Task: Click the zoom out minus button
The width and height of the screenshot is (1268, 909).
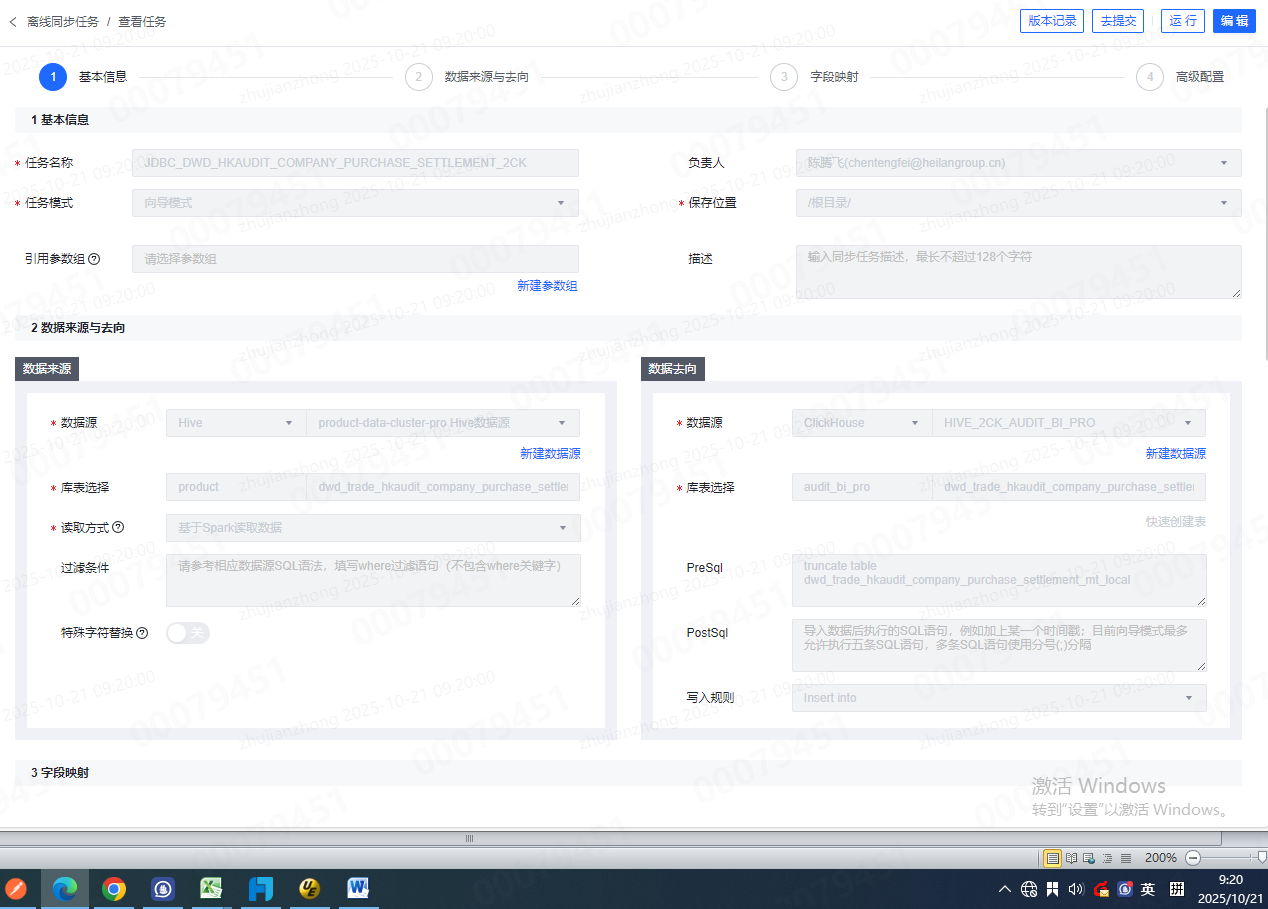Action: click(1192, 858)
